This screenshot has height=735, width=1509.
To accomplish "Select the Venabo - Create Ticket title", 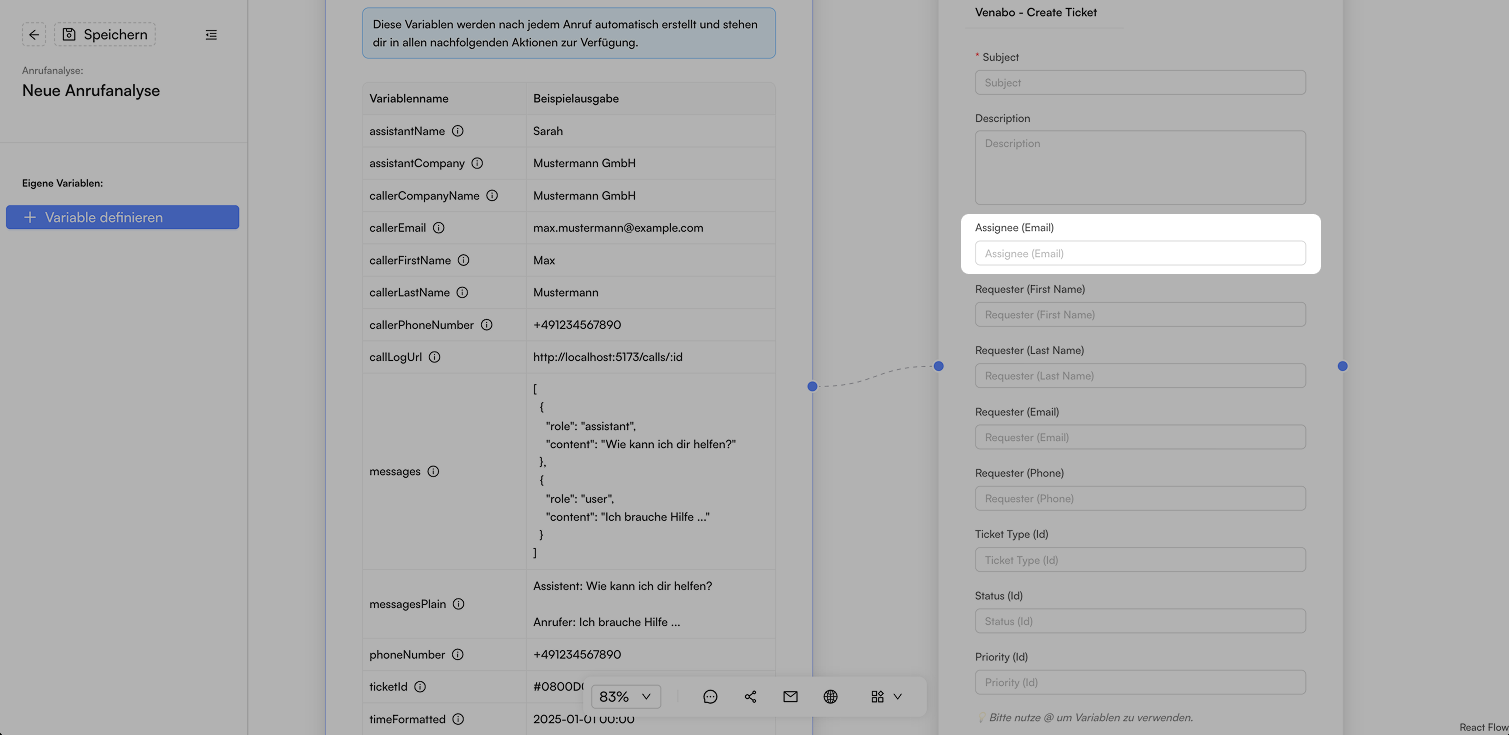I will click(1036, 13).
